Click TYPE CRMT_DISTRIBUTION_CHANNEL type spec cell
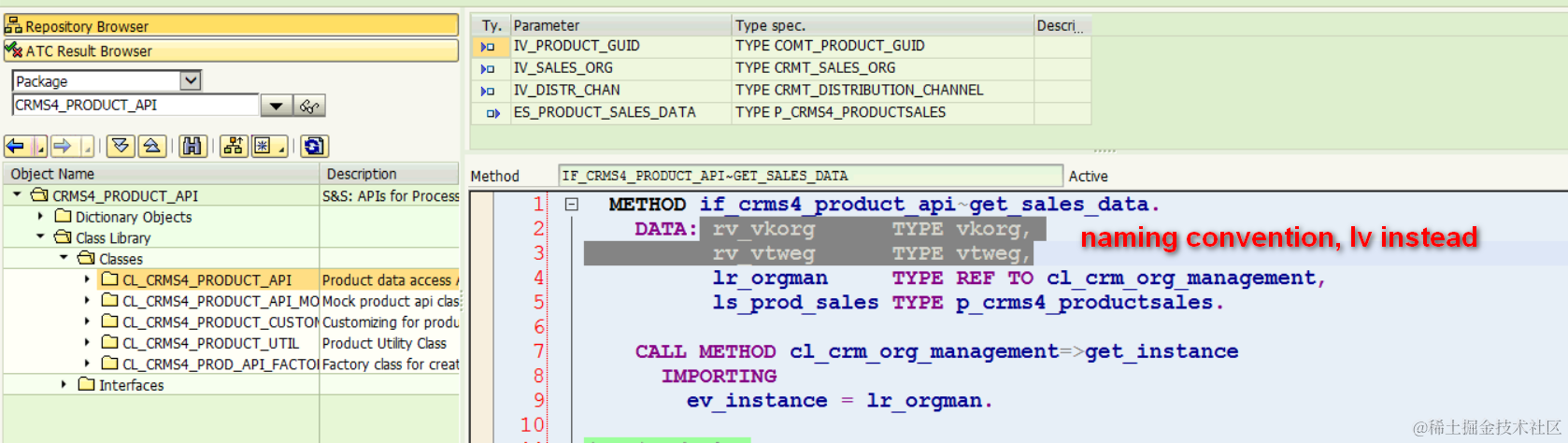Viewport: 1568px width, 443px height. pos(883,91)
